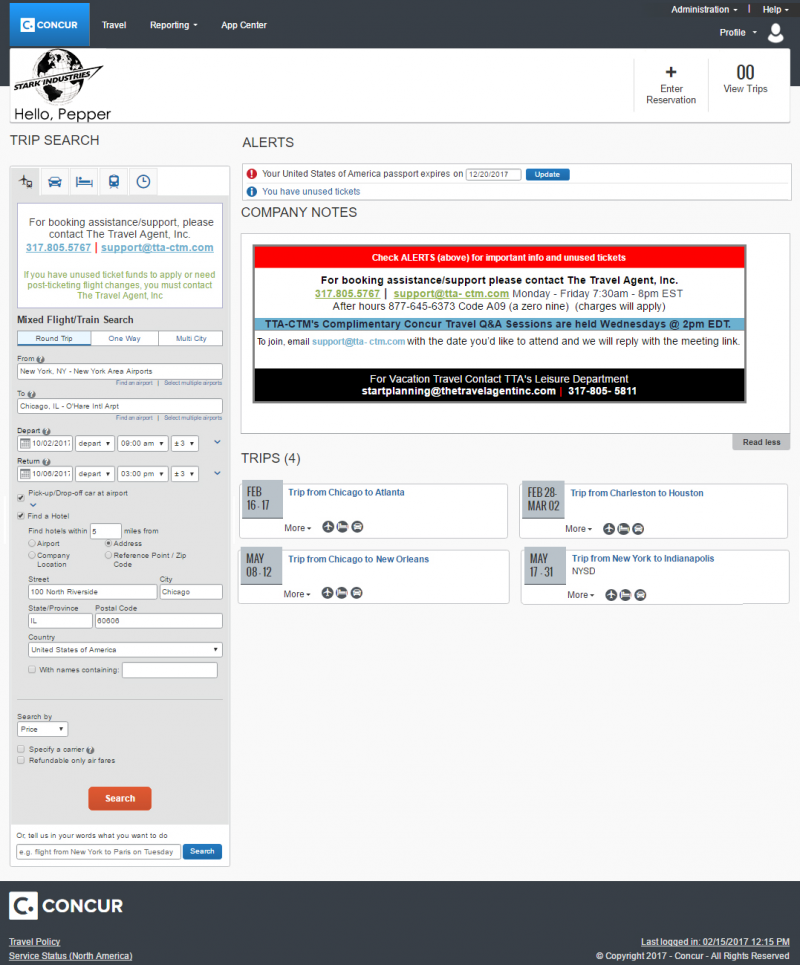Viewport: 800px width, 965px height.
Task: Select the Reference Point / Zip Code radio
Action: coord(108,555)
